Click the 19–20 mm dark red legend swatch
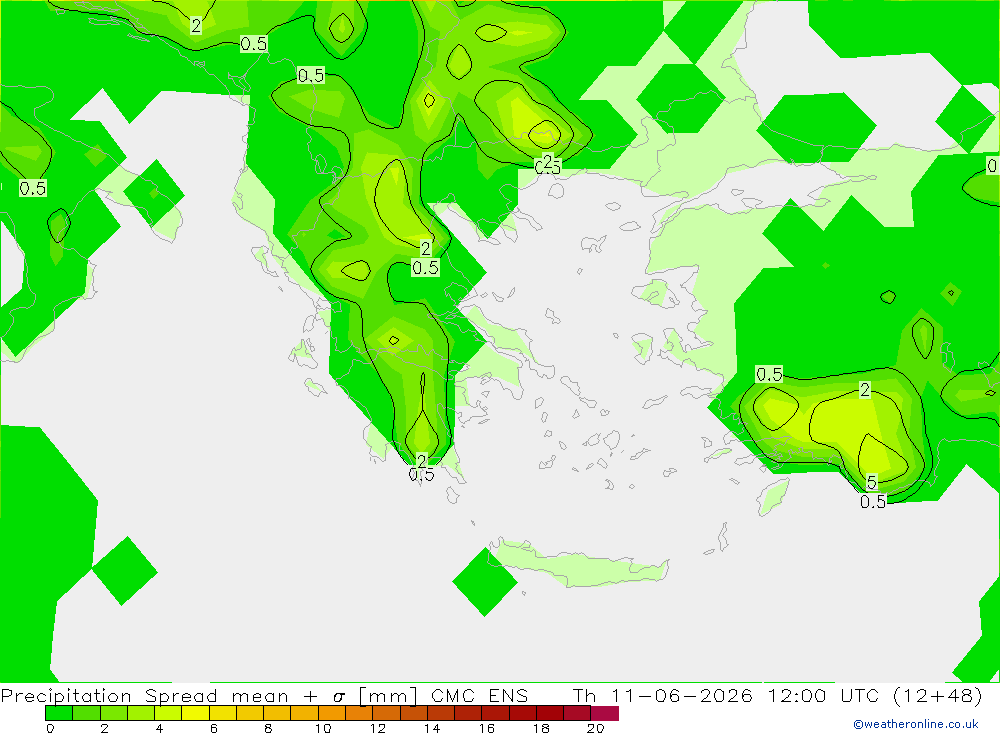 pyautogui.click(x=577, y=713)
